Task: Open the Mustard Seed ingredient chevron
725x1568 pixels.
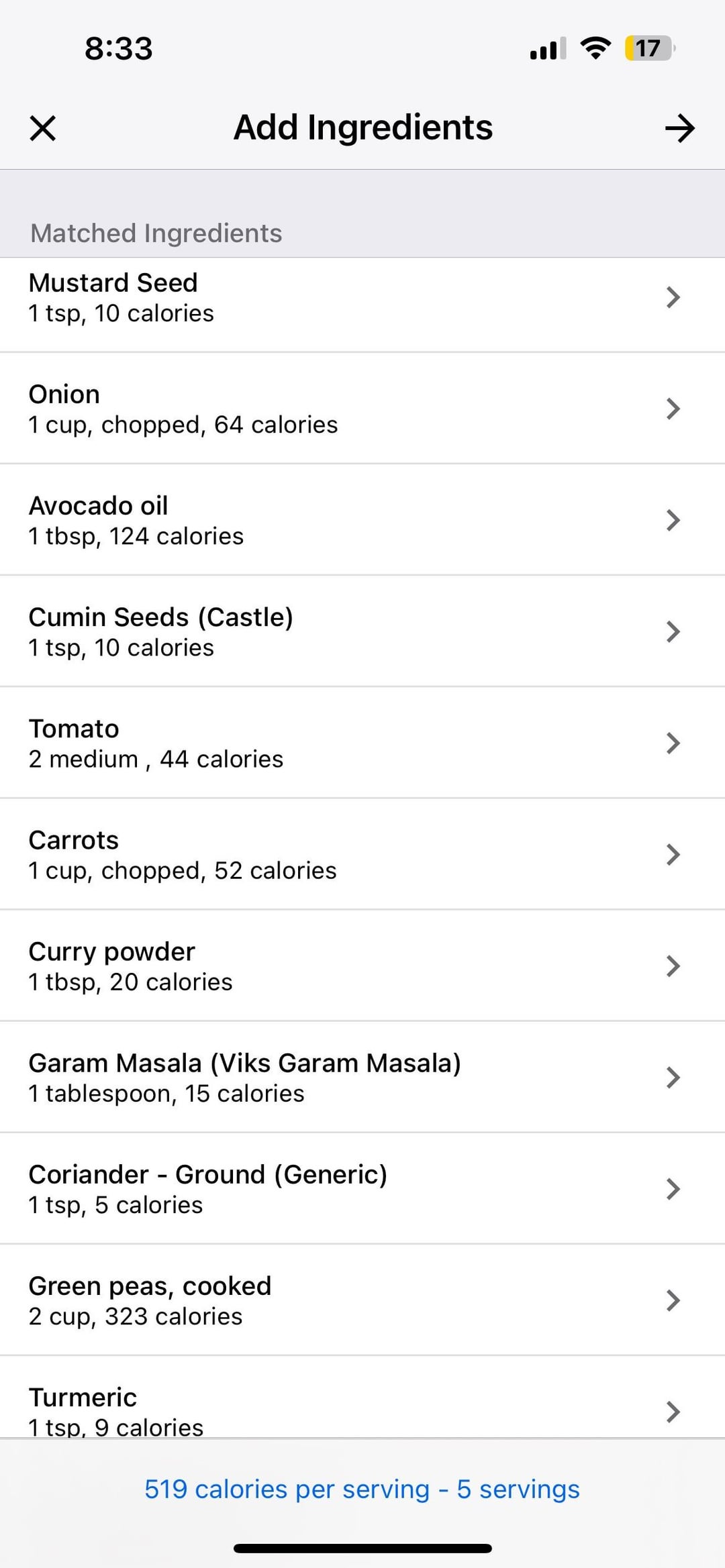Action: pos(673,297)
